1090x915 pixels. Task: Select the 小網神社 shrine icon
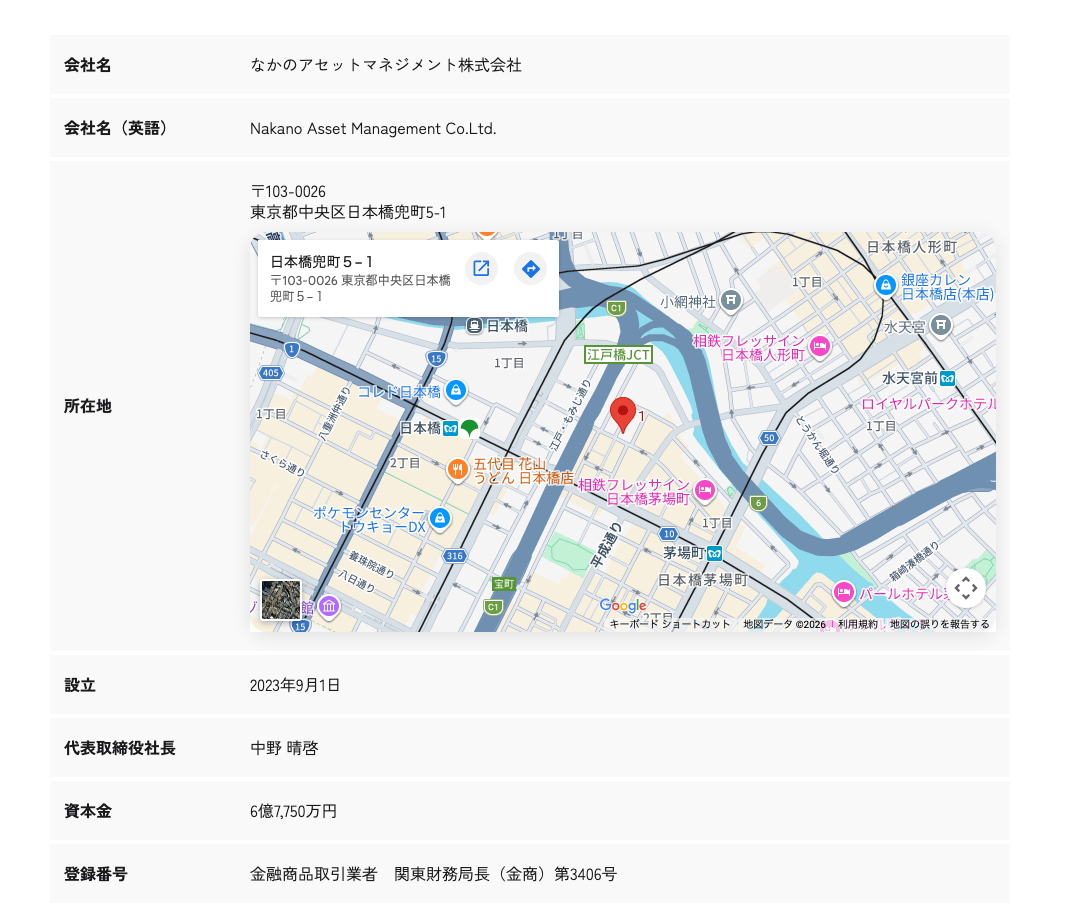(731, 301)
